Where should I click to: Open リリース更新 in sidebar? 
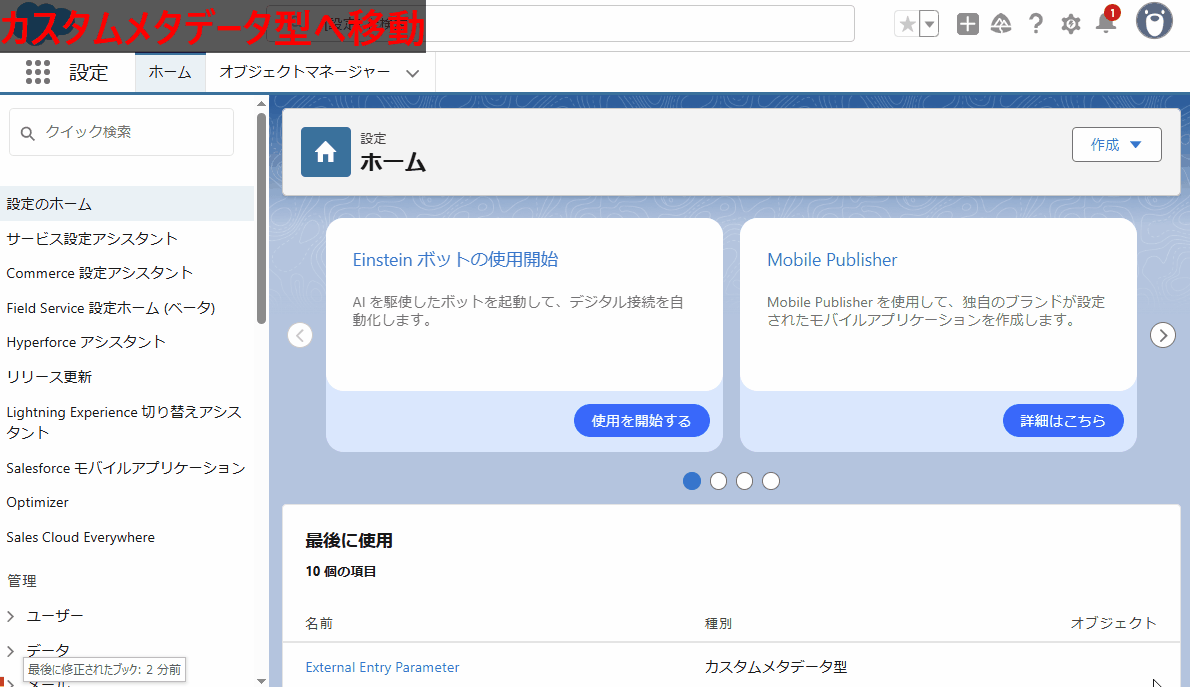[49, 377]
